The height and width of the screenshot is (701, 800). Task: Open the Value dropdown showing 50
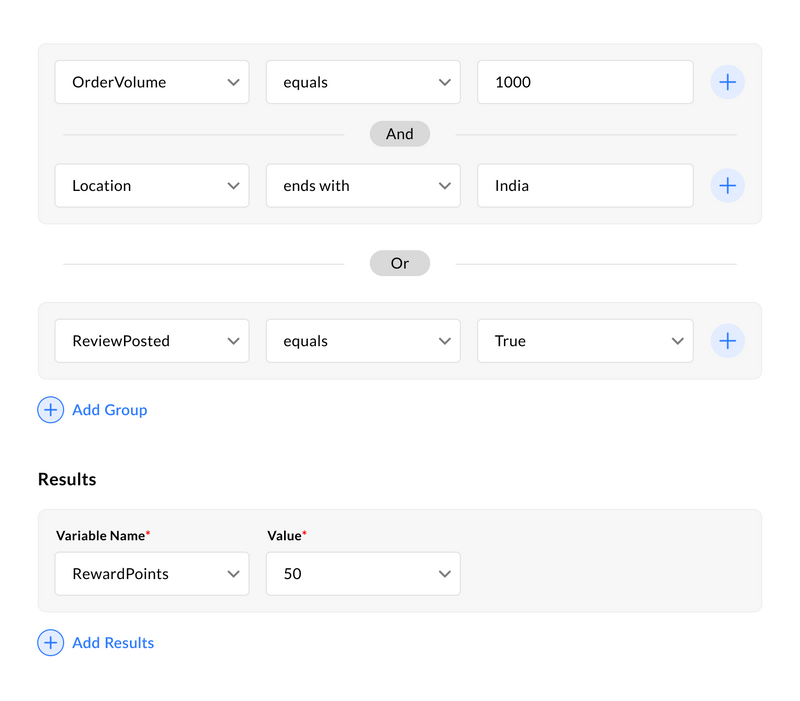[x=362, y=573]
